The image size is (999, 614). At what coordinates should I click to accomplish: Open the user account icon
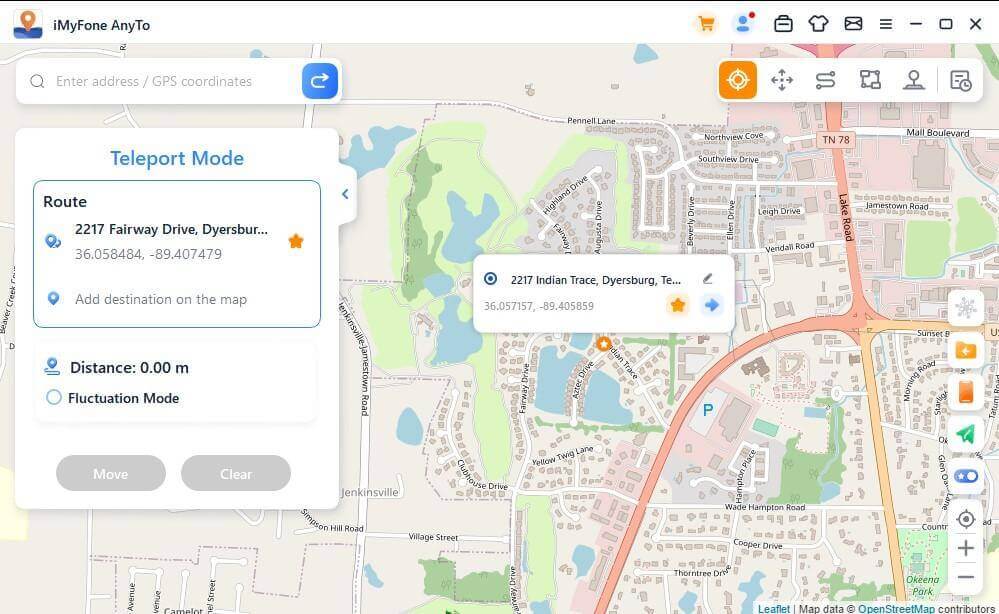pyautogui.click(x=744, y=24)
